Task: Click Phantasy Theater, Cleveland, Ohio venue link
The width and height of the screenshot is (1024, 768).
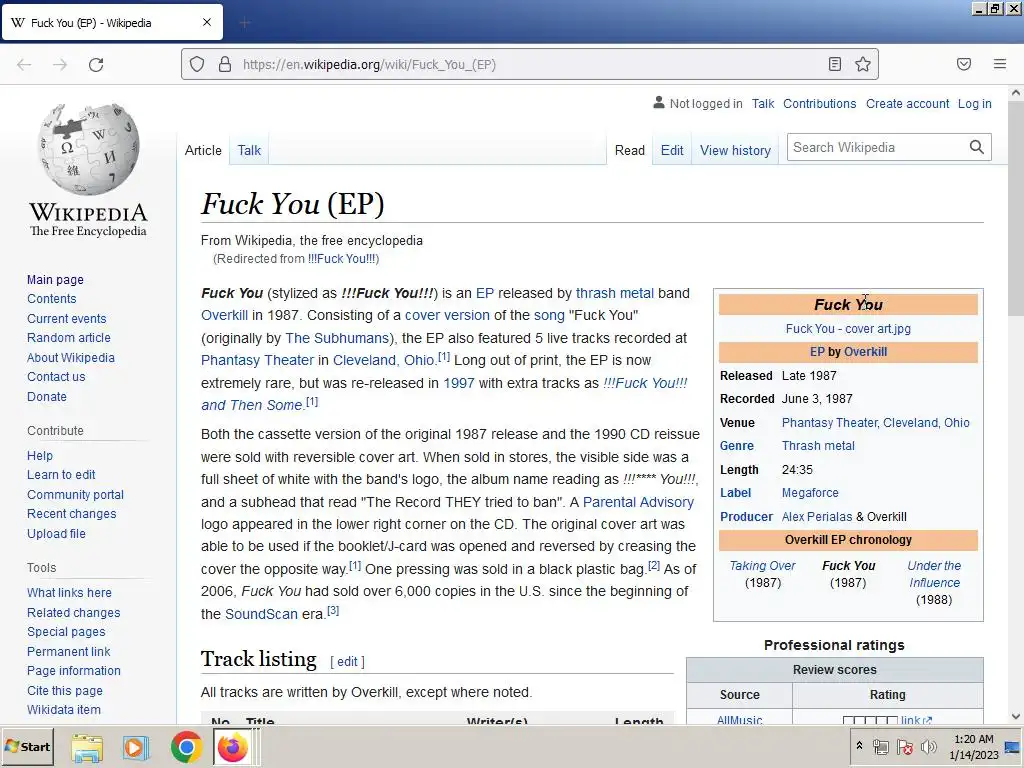Action: click(875, 423)
